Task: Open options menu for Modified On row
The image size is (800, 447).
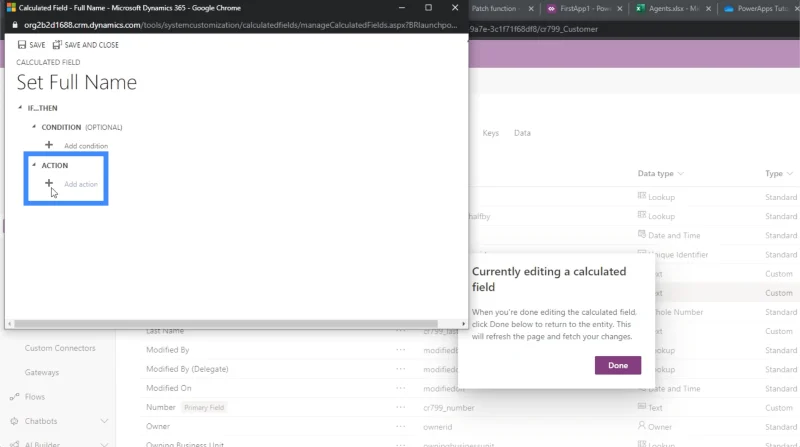Action: pos(401,388)
